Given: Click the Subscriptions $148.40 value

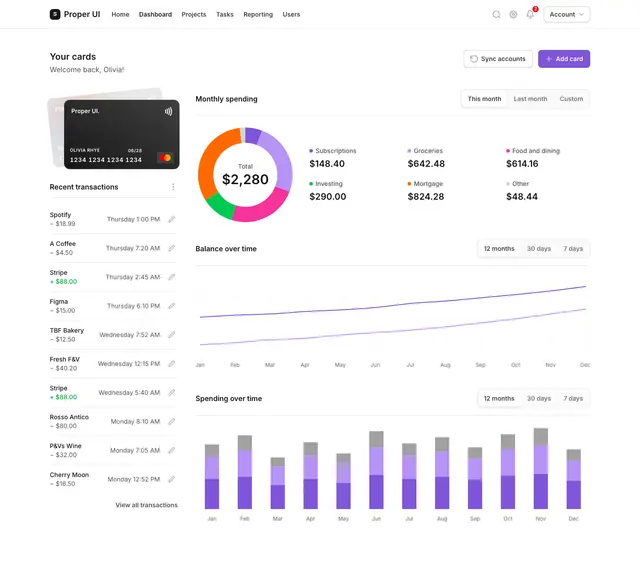Looking at the screenshot, I should (x=327, y=164).
